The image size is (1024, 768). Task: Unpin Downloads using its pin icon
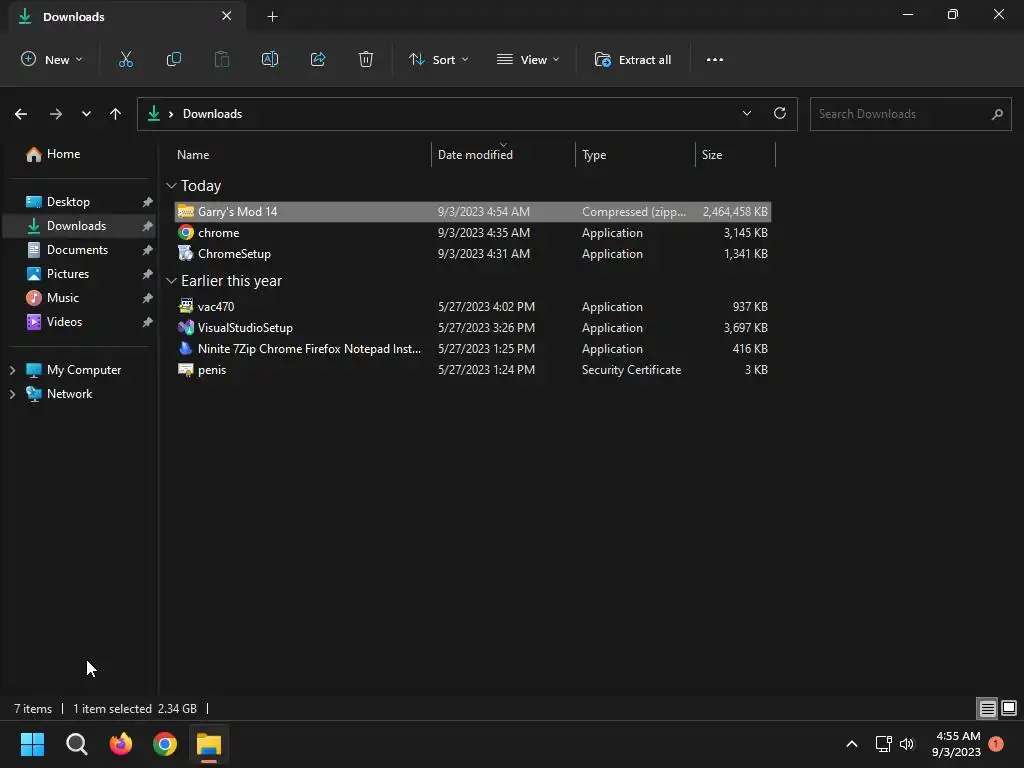click(148, 226)
